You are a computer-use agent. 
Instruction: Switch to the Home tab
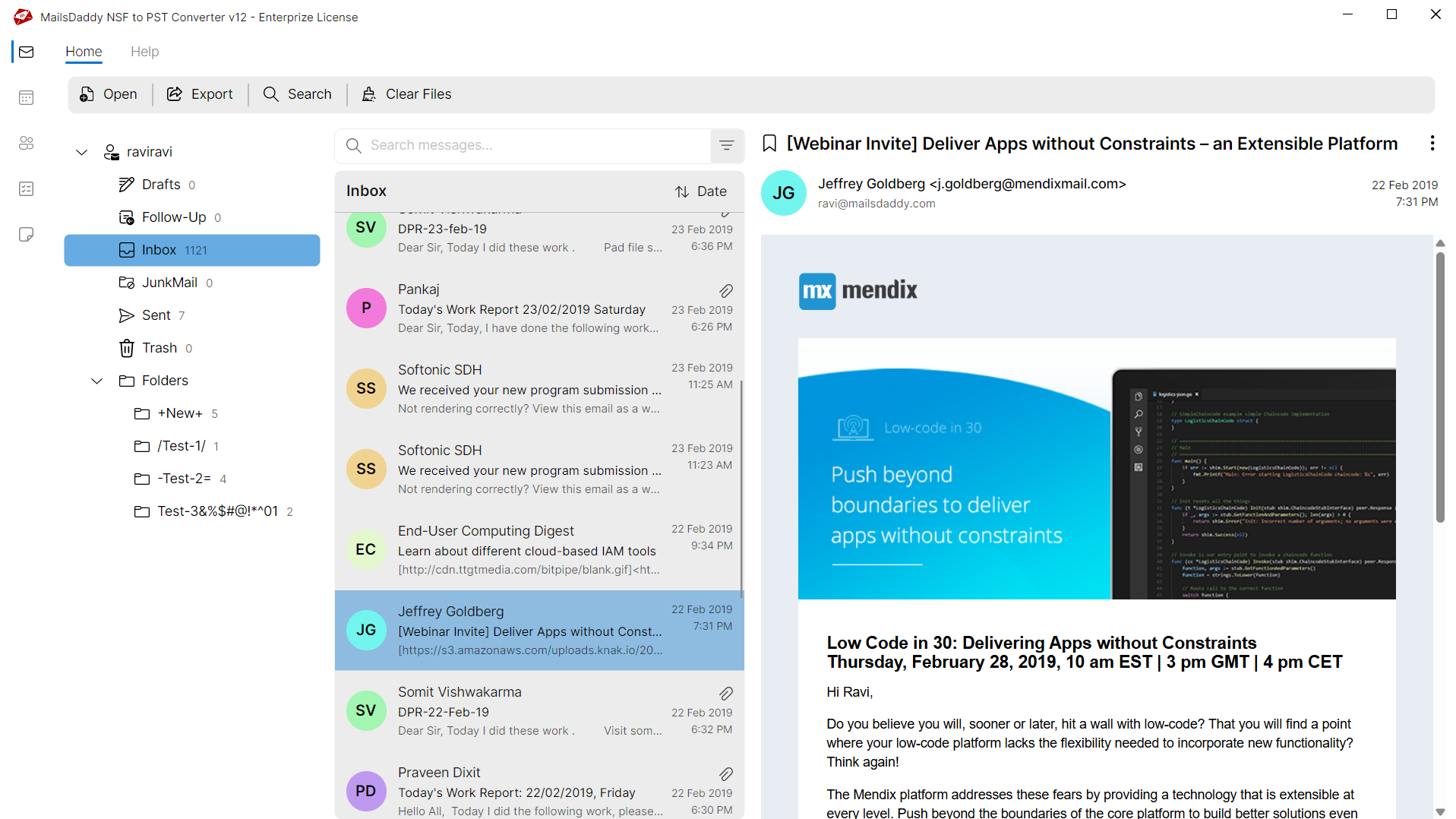click(84, 52)
